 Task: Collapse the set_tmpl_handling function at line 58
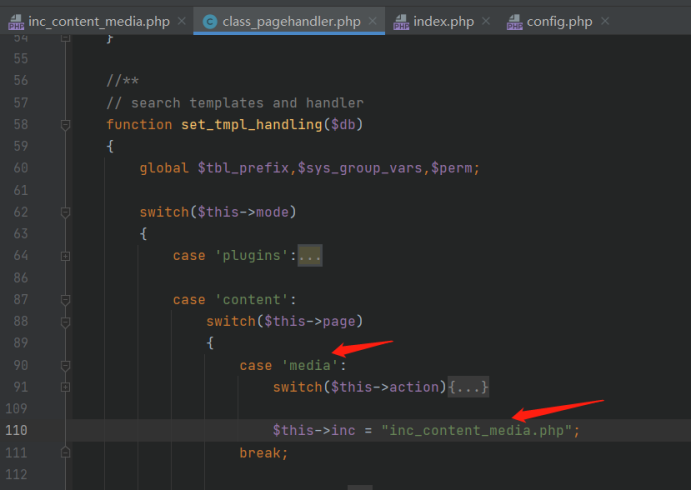tap(65, 125)
